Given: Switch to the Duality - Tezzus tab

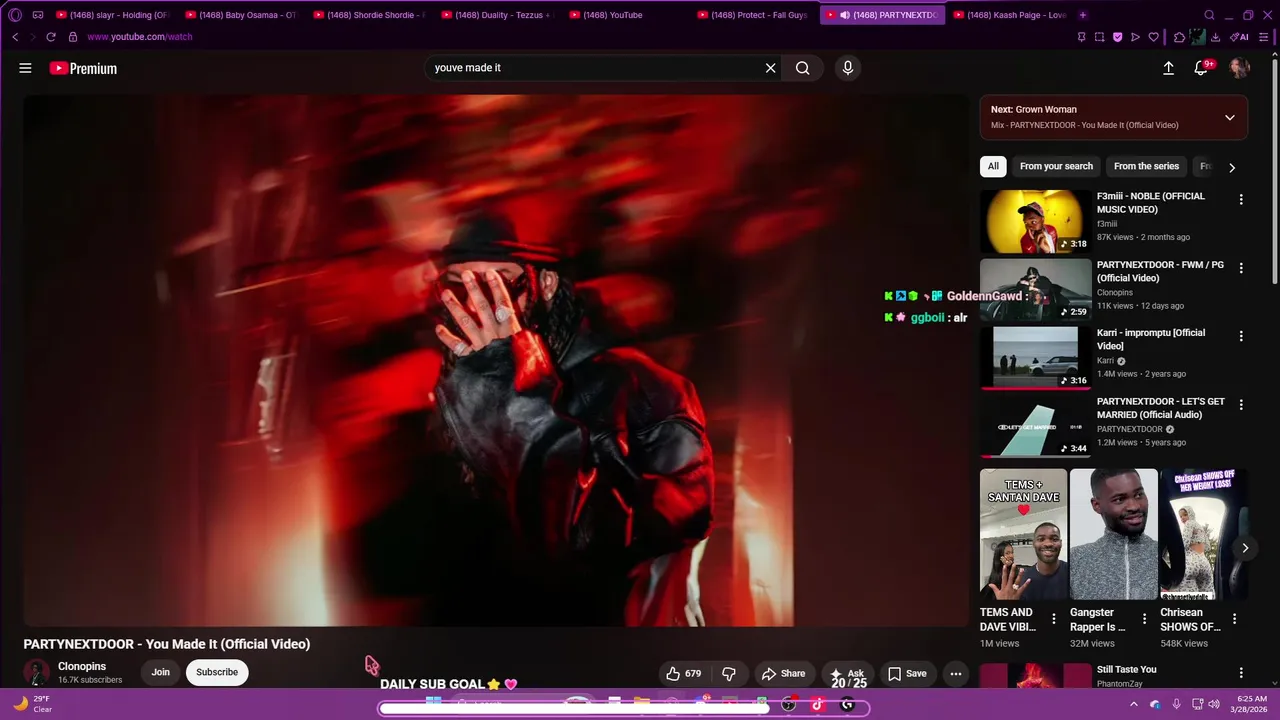Looking at the screenshot, I should click(496, 15).
